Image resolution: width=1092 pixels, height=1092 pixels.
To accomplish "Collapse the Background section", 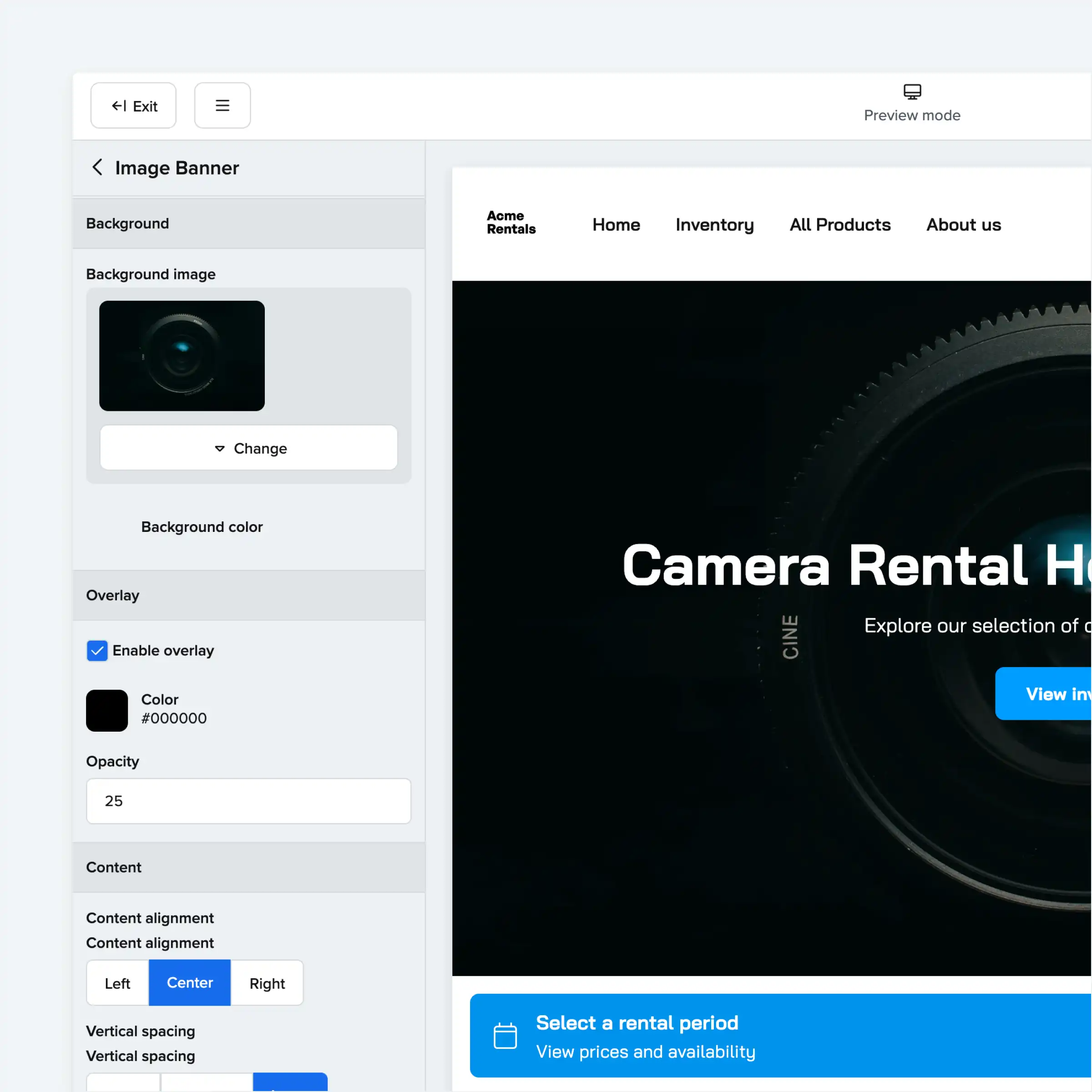I will 249,223.
